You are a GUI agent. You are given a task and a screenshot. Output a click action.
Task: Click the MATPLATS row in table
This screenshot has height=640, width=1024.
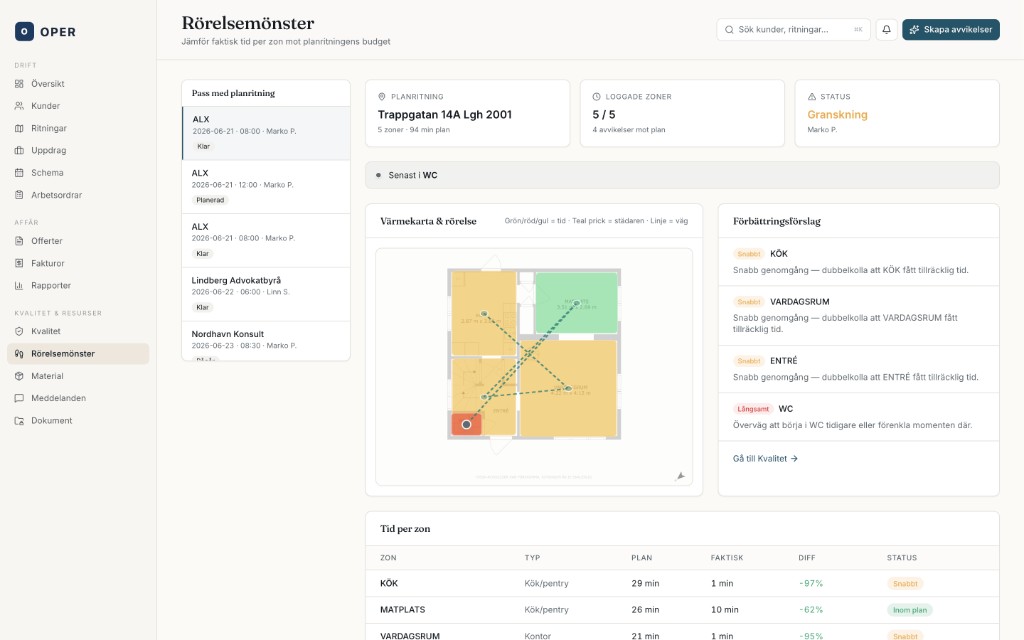pyautogui.click(x=682, y=609)
